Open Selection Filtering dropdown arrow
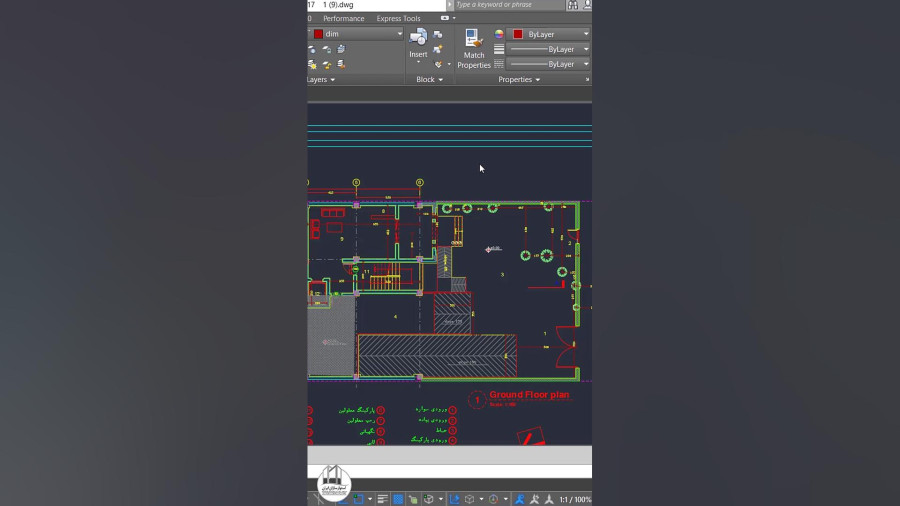 coord(480,500)
